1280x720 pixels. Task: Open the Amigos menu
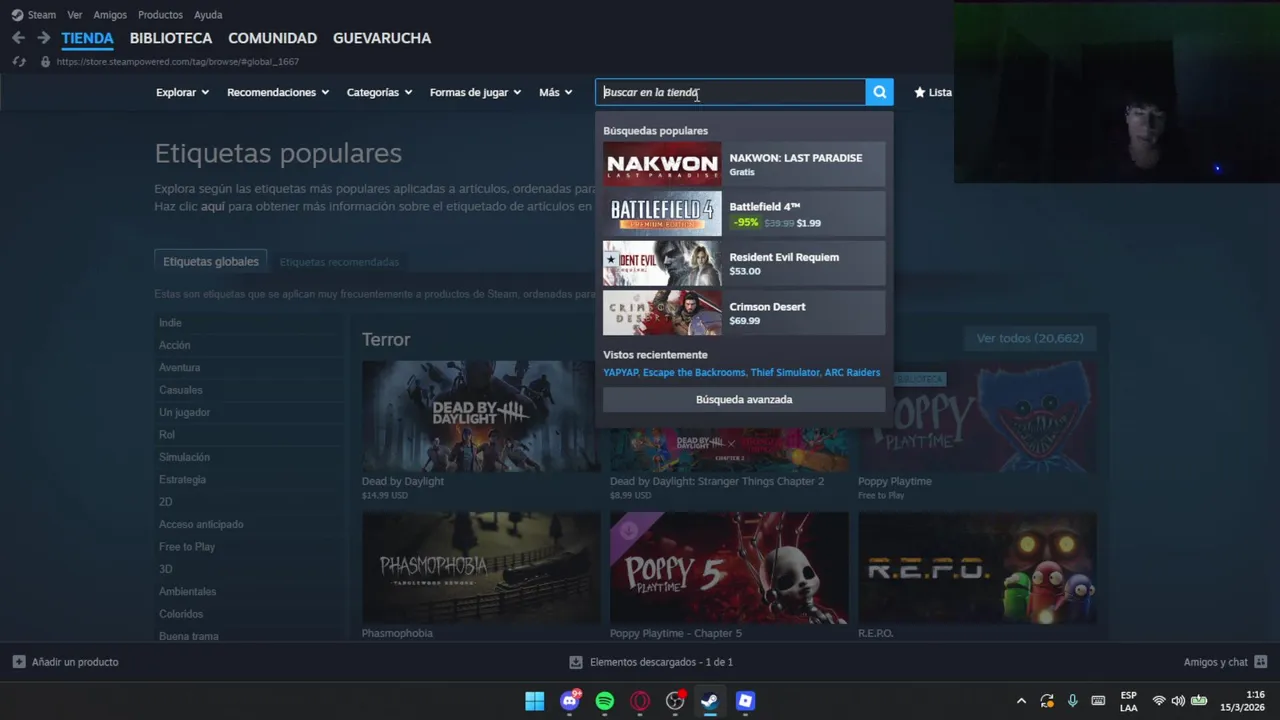pyautogui.click(x=110, y=15)
